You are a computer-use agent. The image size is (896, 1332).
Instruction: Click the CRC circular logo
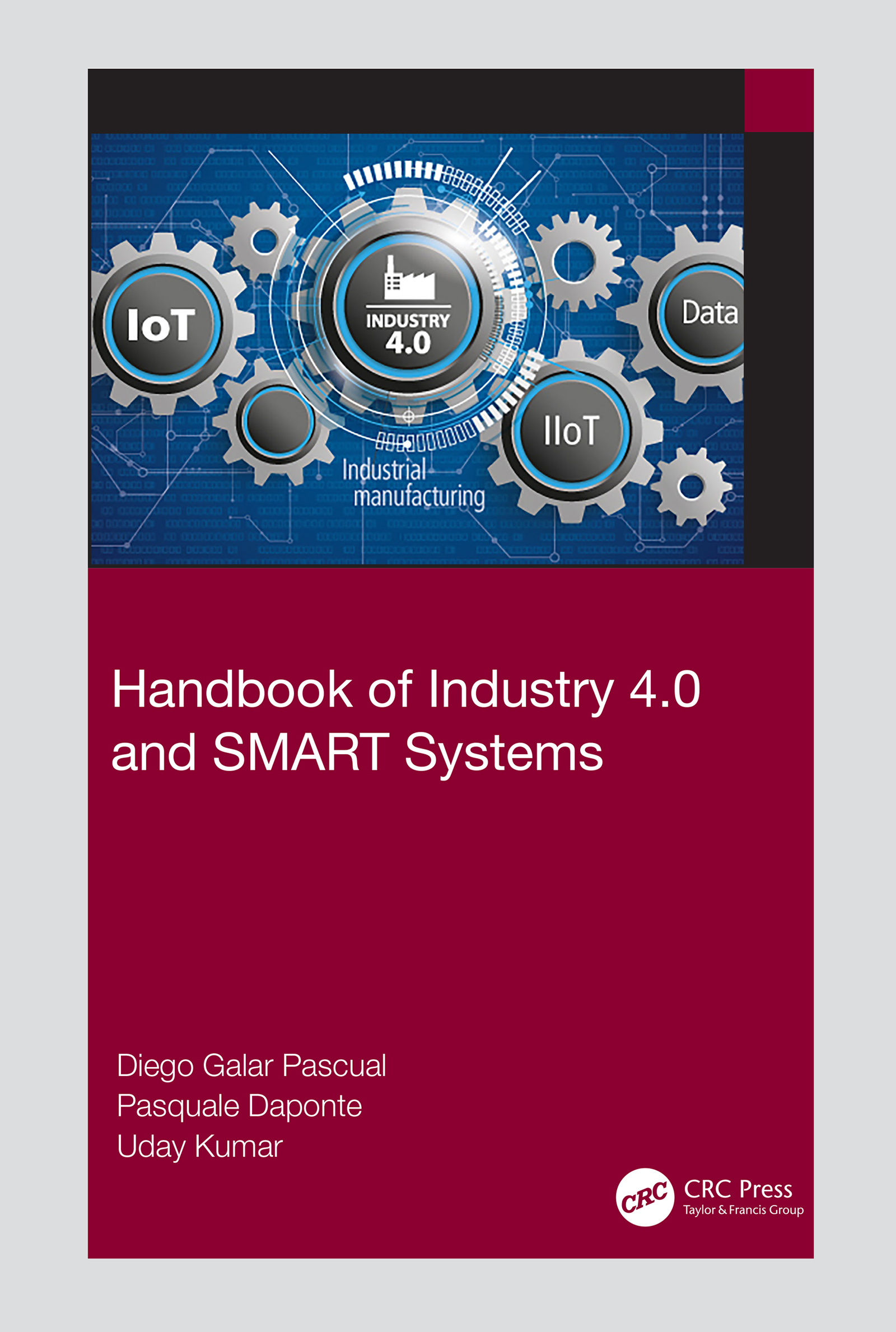click(645, 1197)
